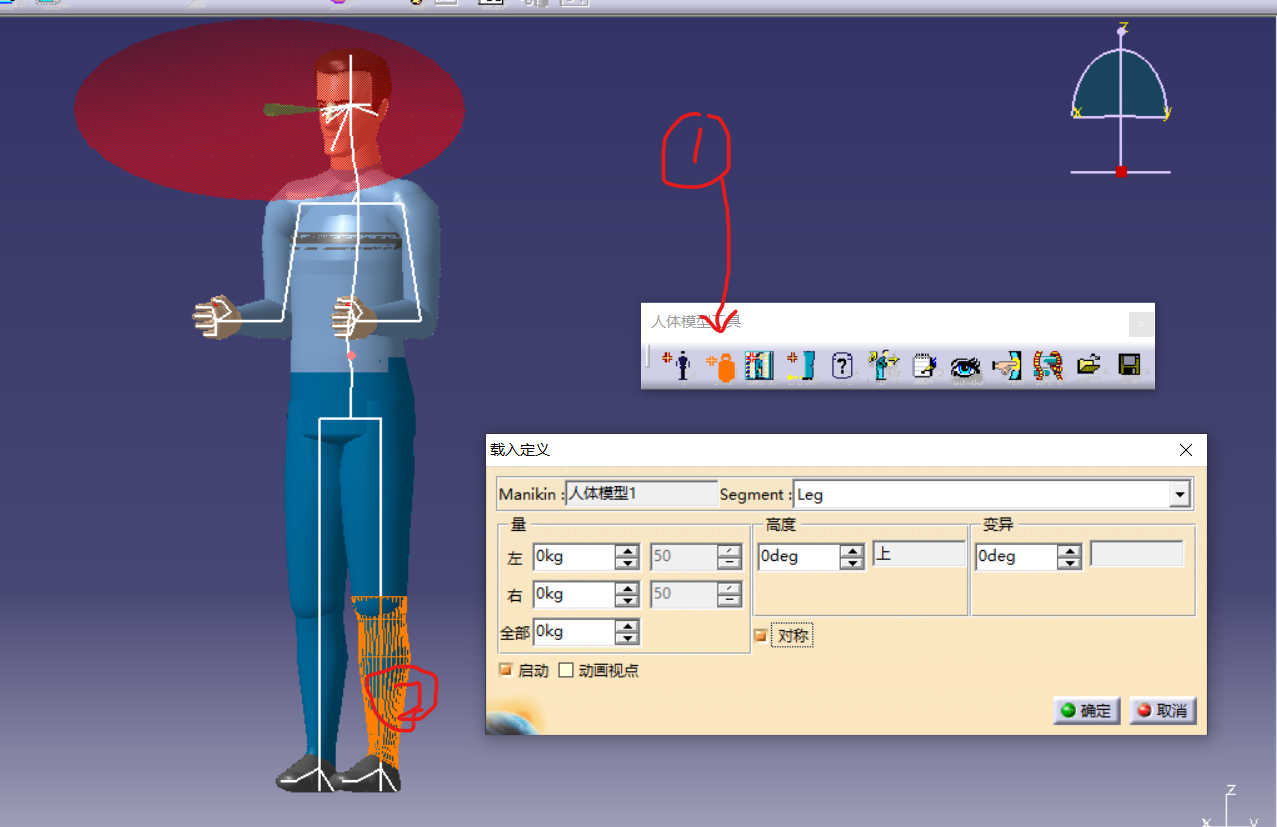The height and width of the screenshot is (827, 1277).
Task: Click the save diskette icon on the toolbar
Action: tap(1128, 365)
